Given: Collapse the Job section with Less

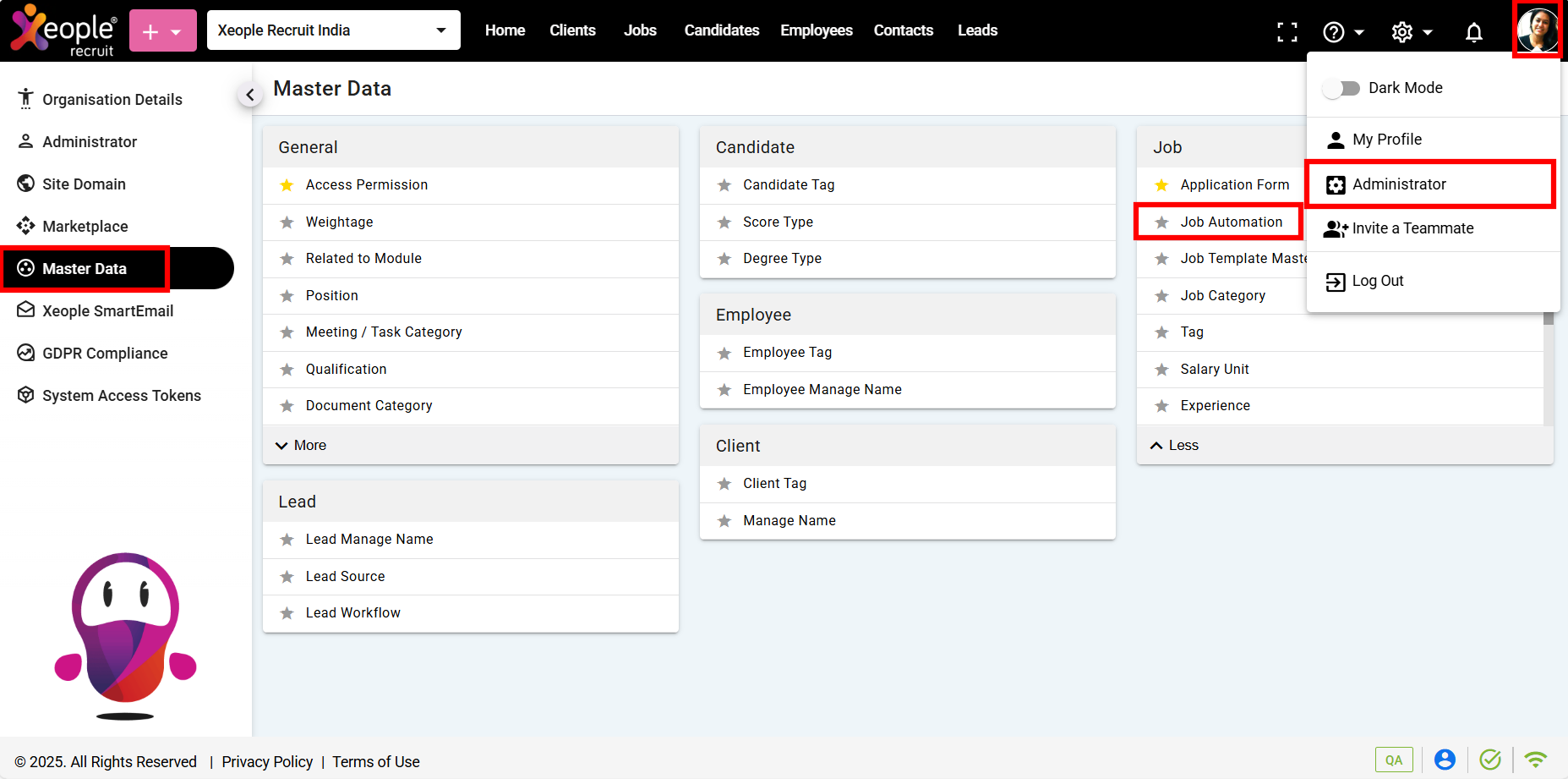Looking at the screenshot, I should click(x=1175, y=445).
